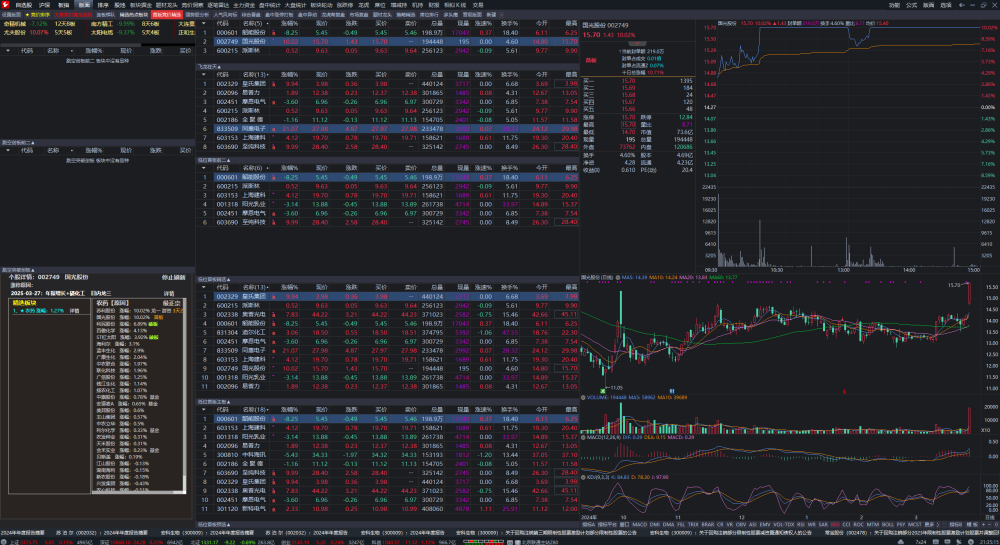Toggle the MACD indicator in bottom bar

pyautogui.click(x=639, y=525)
